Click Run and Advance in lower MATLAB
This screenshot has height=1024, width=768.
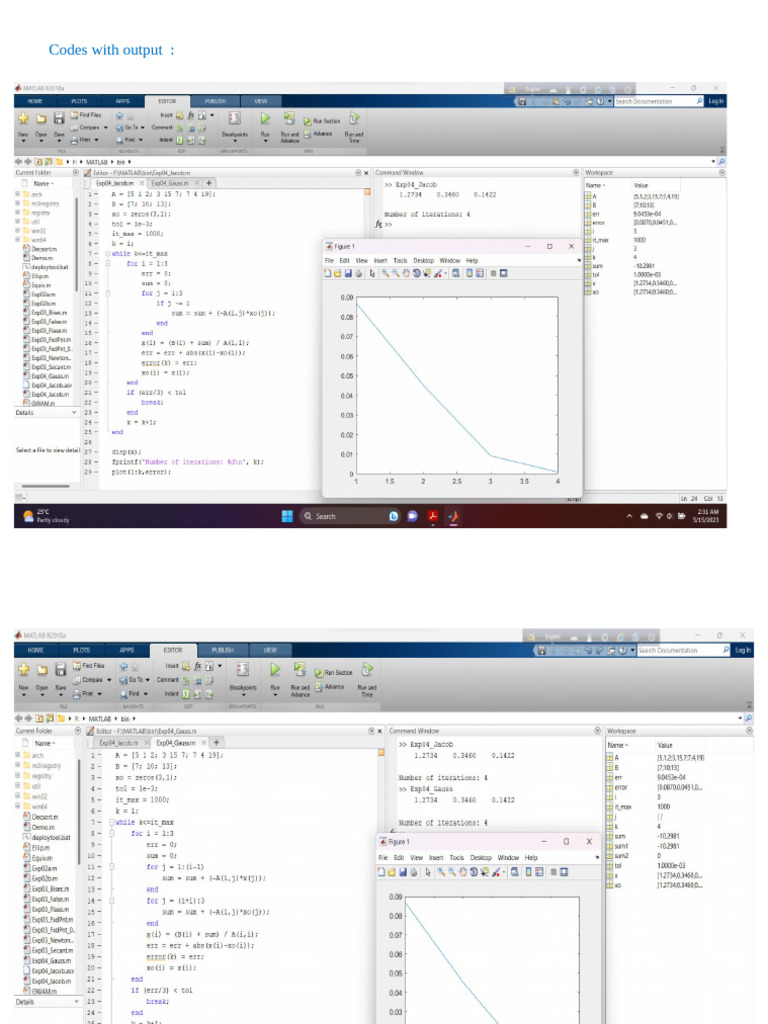(x=300, y=677)
